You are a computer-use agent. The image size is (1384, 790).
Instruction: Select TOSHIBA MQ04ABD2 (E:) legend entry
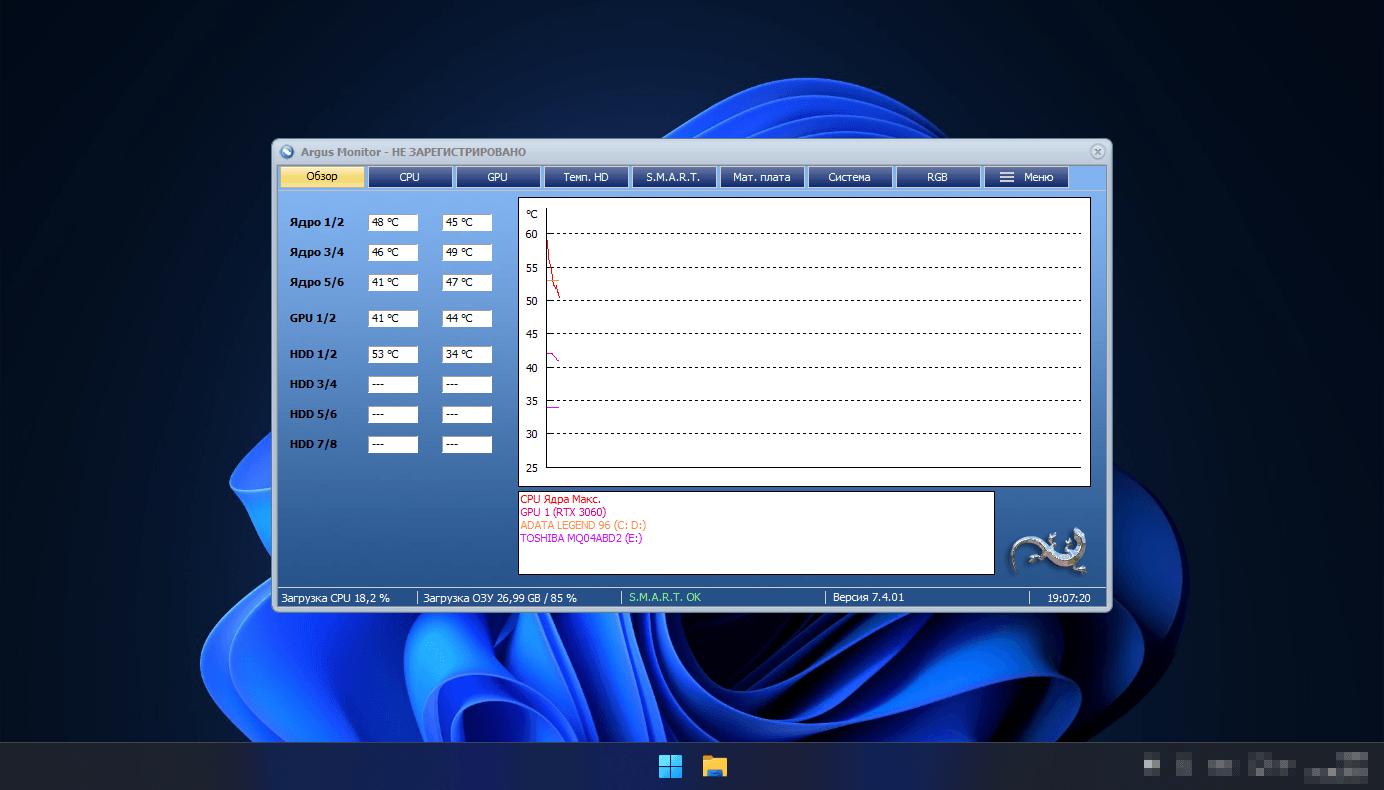581,538
